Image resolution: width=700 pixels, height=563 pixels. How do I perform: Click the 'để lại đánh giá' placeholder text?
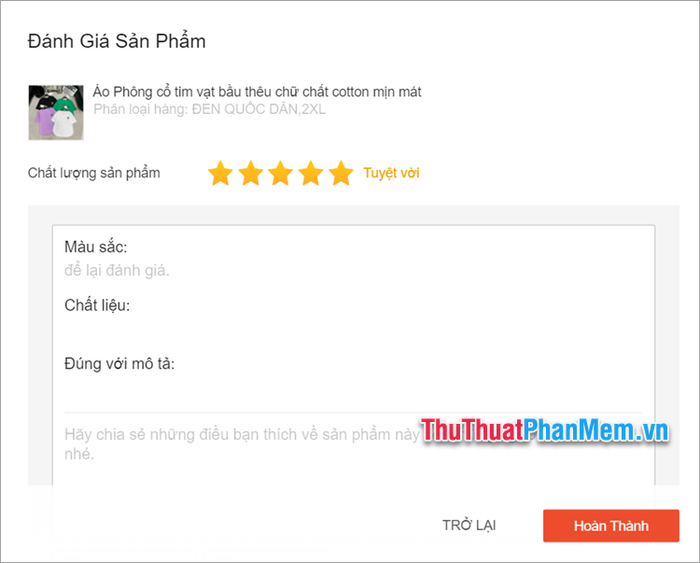coord(117,271)
